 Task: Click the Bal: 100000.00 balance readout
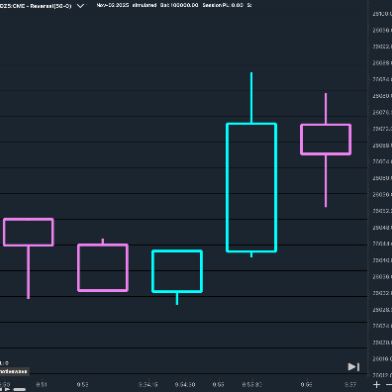[179, 5]
